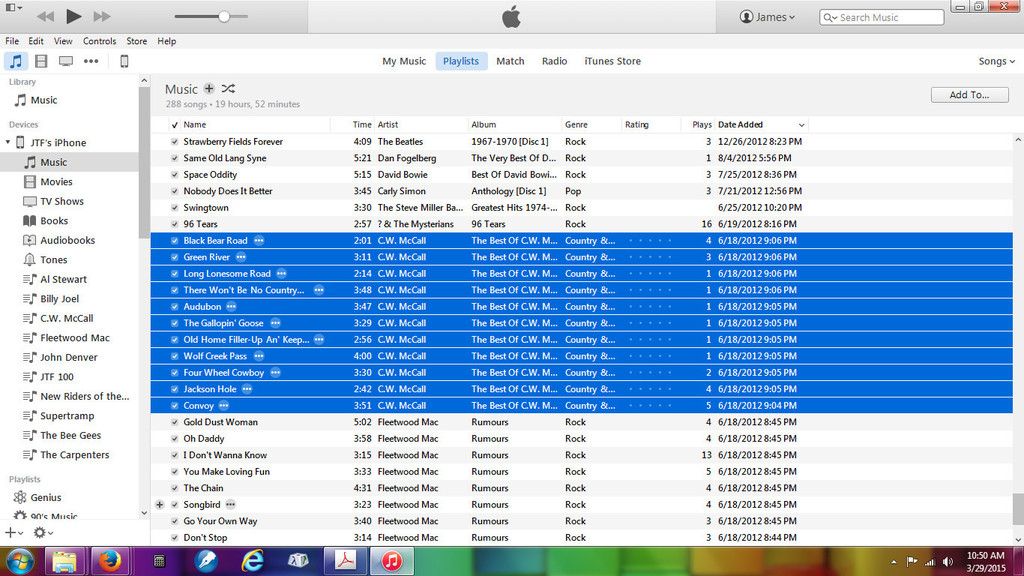Screen dimensions: 1024x576
Task: Collapse the JTF's iPhone device tree
Action: click(9, 143)
